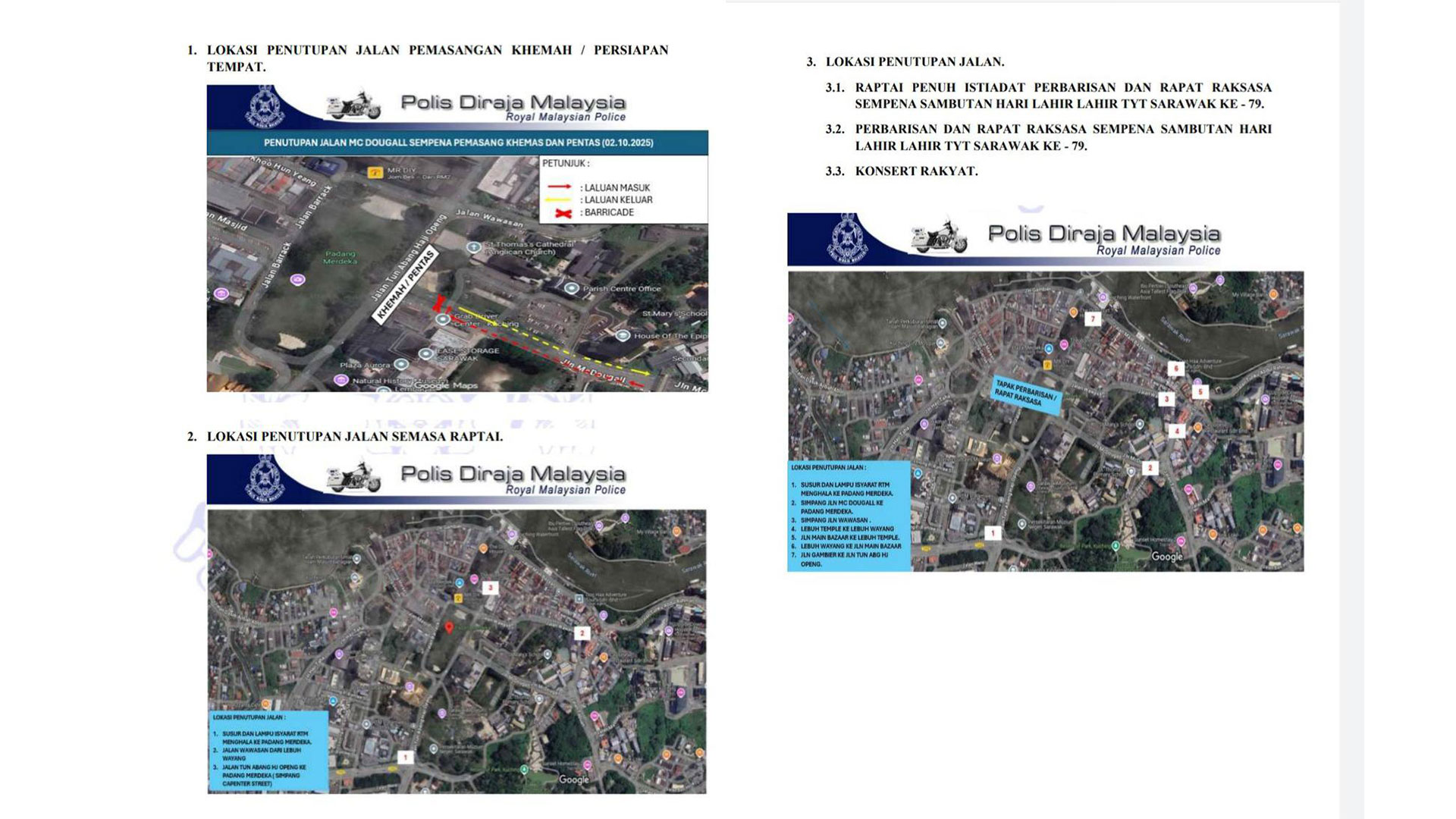Click the KHEMAH / PENTAS road label
The height and width of the screenshot is (819, 1456).
[x=406, y=285]
